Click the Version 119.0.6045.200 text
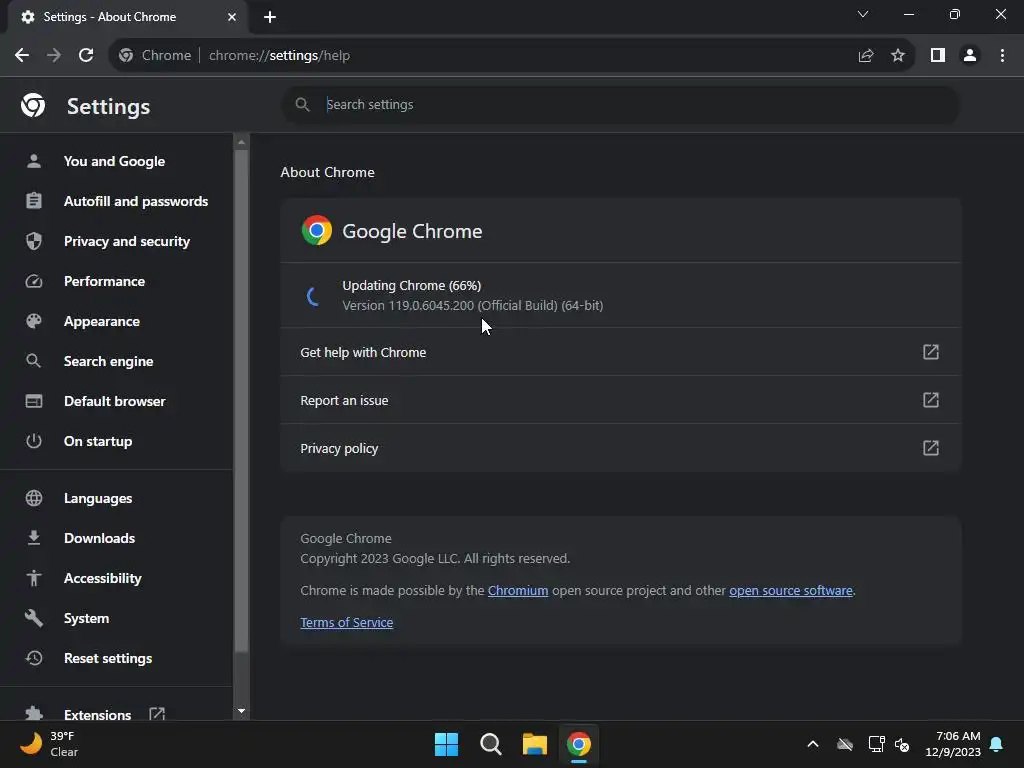The height and width of the screenshot is (768, 1024). coord(473,306)
